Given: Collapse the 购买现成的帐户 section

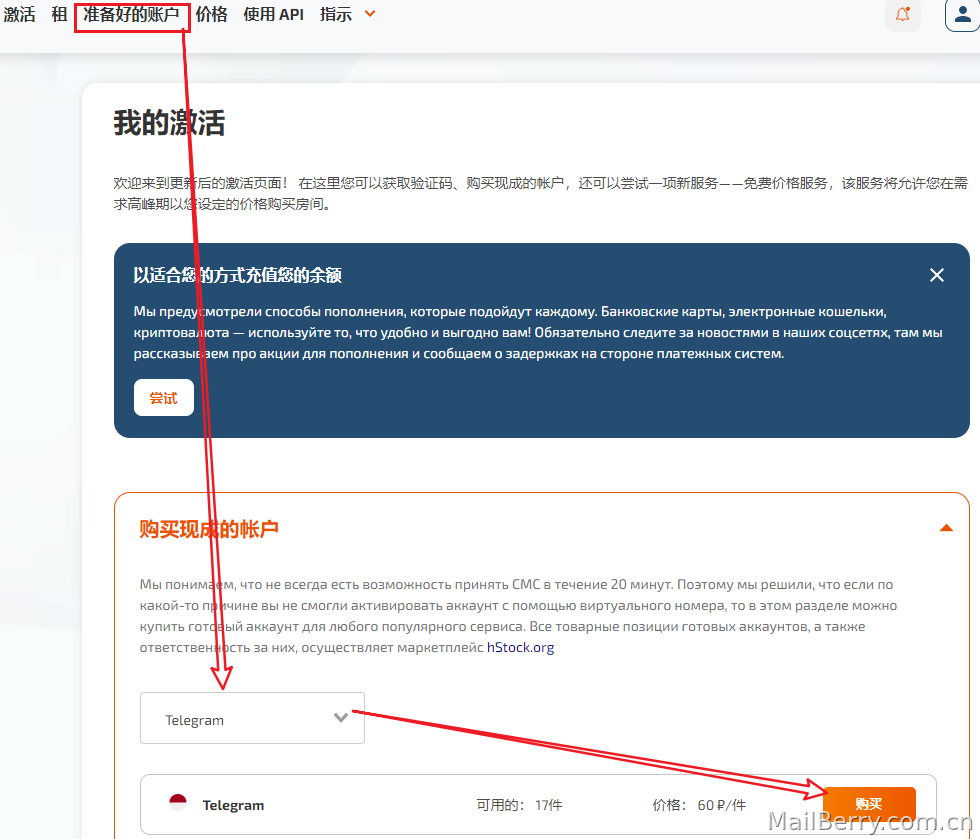Looking at the screenshot, I should 946,528.
